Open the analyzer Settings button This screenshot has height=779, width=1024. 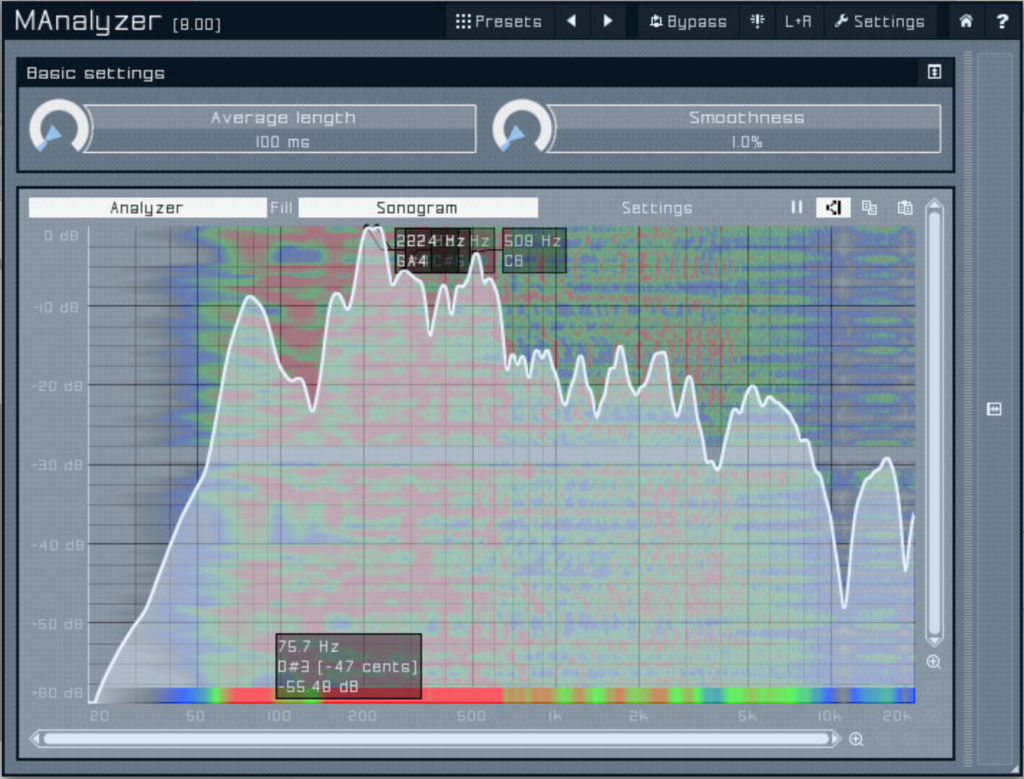656,208
